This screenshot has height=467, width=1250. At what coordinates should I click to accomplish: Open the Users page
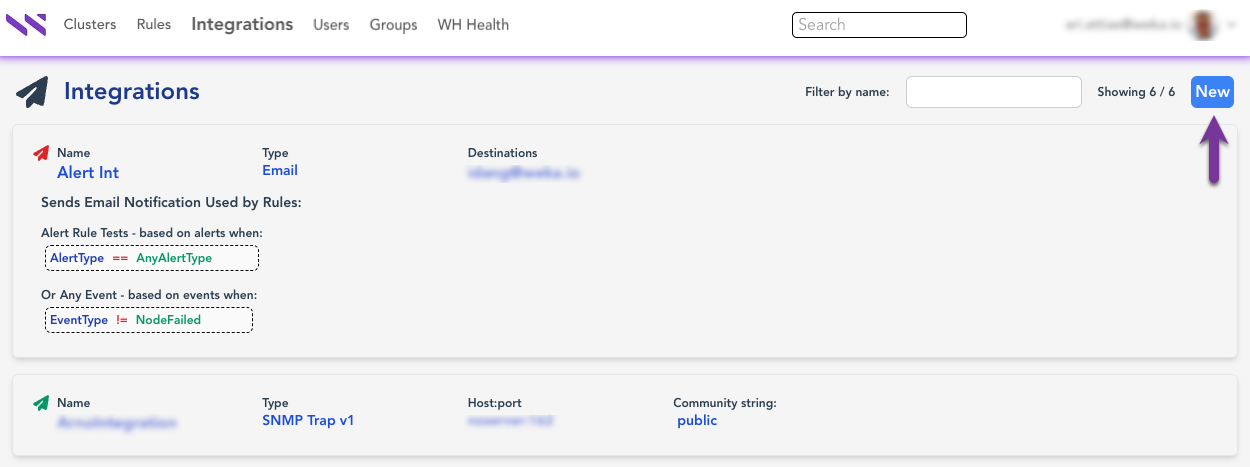point(331,25)
